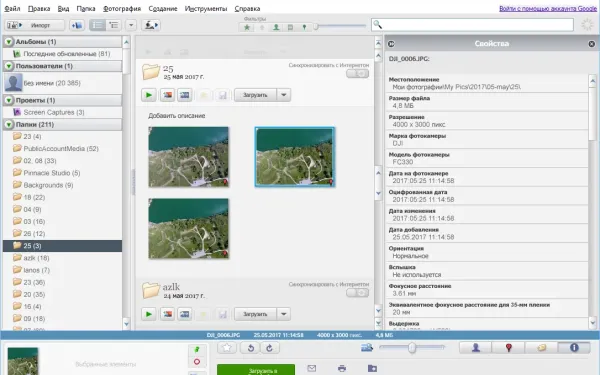Filter to show videos only
Viewport: 600px width, 375px height.
pos(290,27)
